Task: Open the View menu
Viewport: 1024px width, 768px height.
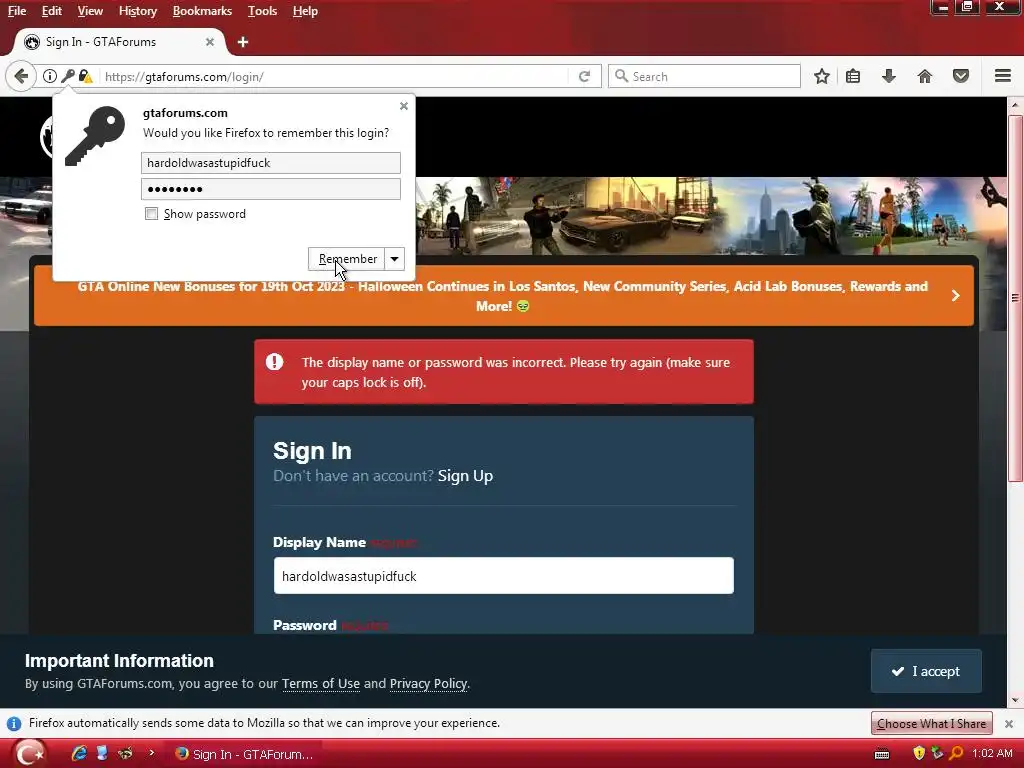Action: (x=90, y=11)
